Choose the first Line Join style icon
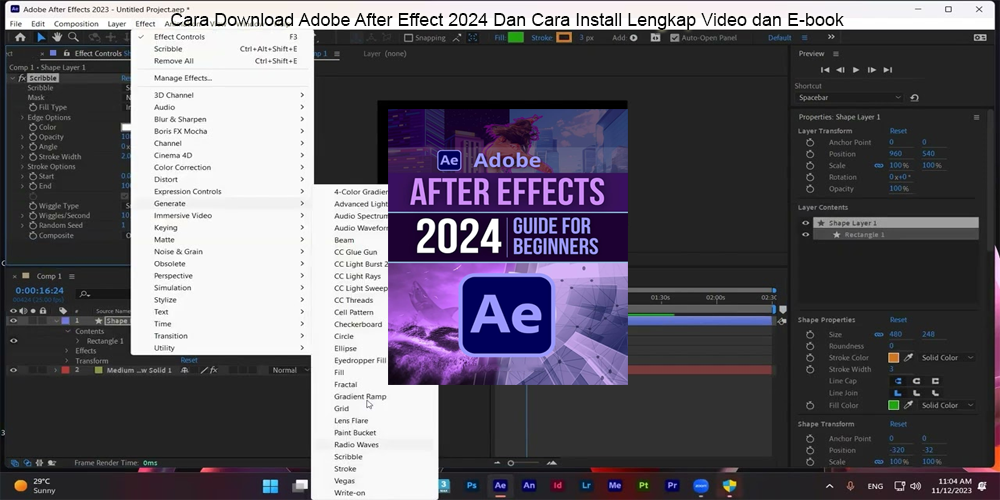1000x500 pixels. 899,393
